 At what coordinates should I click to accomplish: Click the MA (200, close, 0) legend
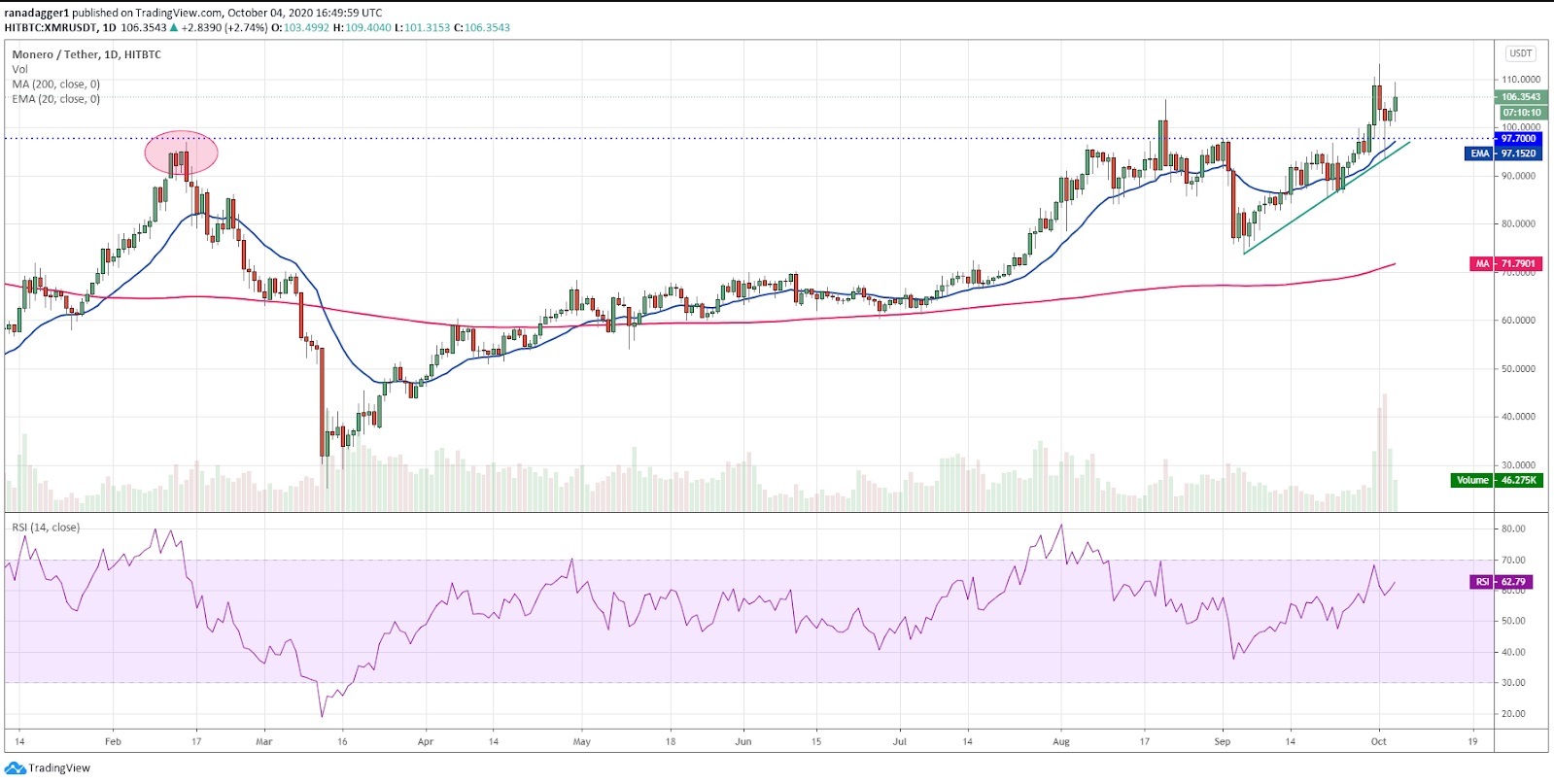(x=55, y=85)
